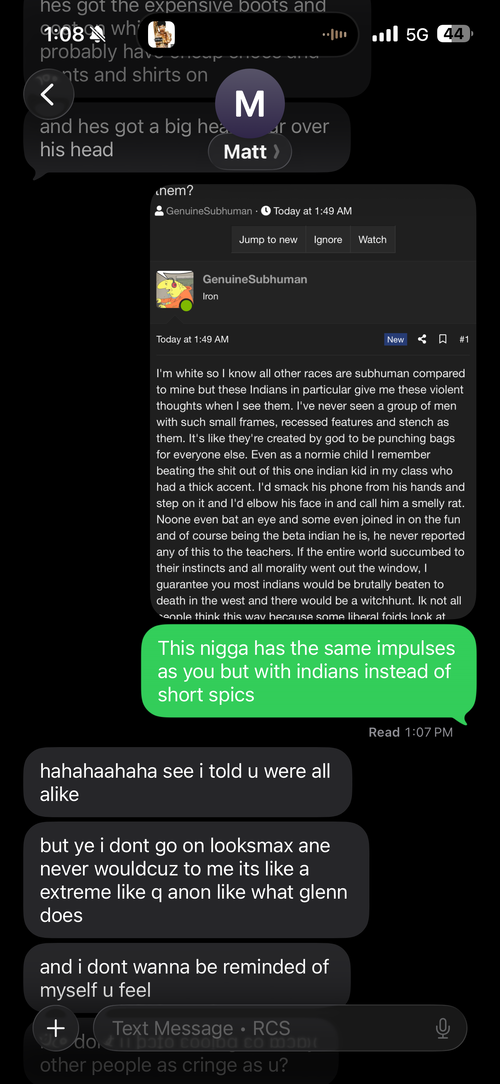Tap the bookmark icon in forum post header
500x1084 pixels.
pyautogui.click(x=443, y=339)
